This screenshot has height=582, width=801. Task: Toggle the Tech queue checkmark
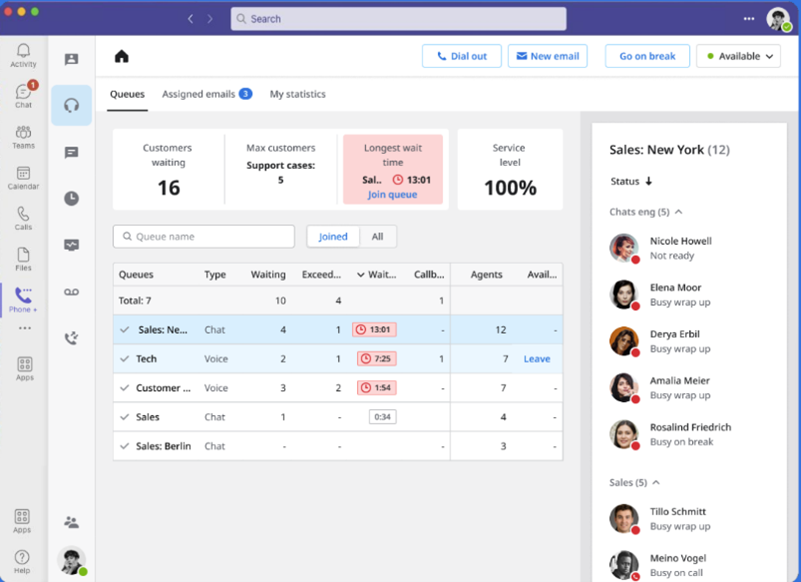[x=125, y=359]
